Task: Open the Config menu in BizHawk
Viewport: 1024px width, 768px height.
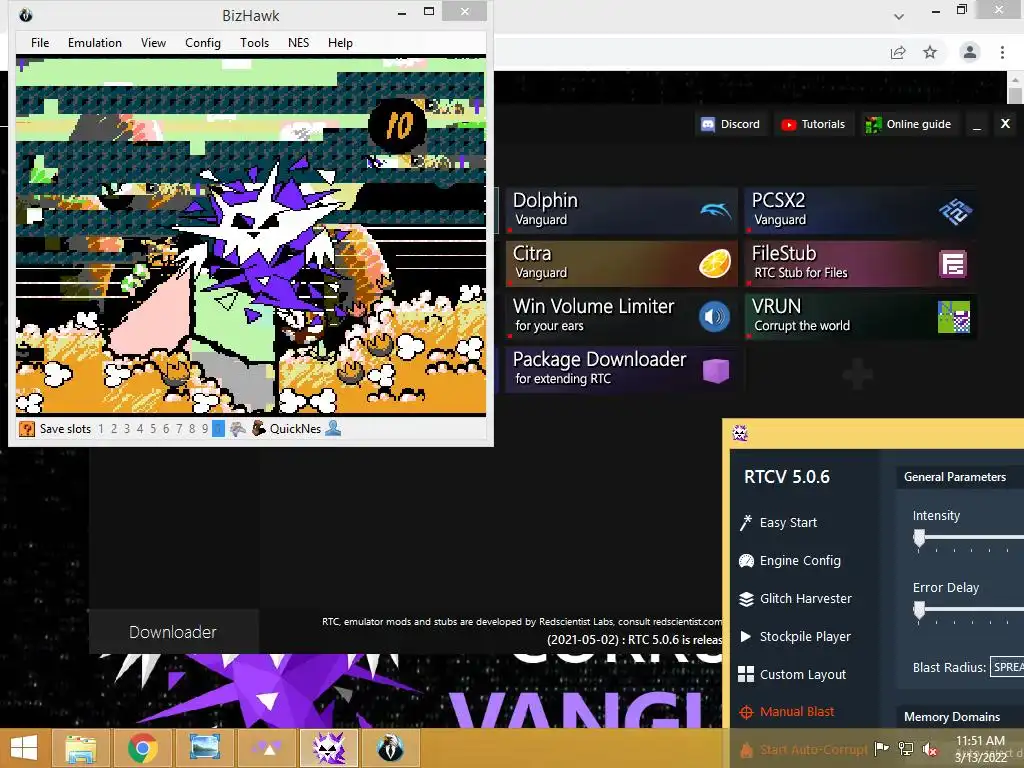Action: coord(202,43)
